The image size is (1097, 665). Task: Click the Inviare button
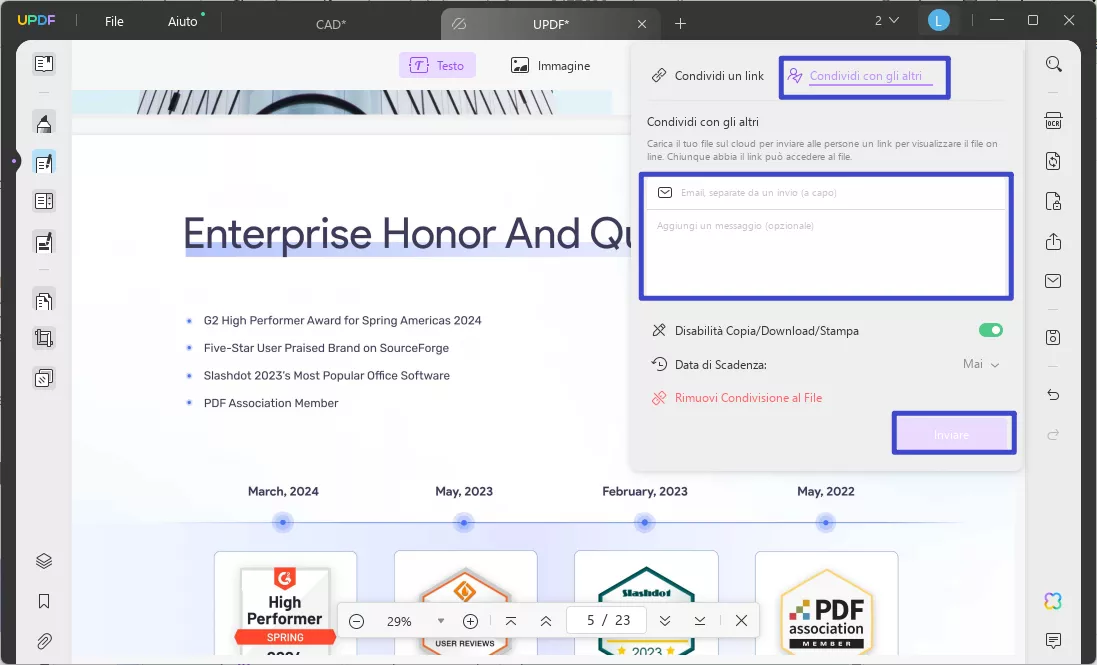pos(951,435)
